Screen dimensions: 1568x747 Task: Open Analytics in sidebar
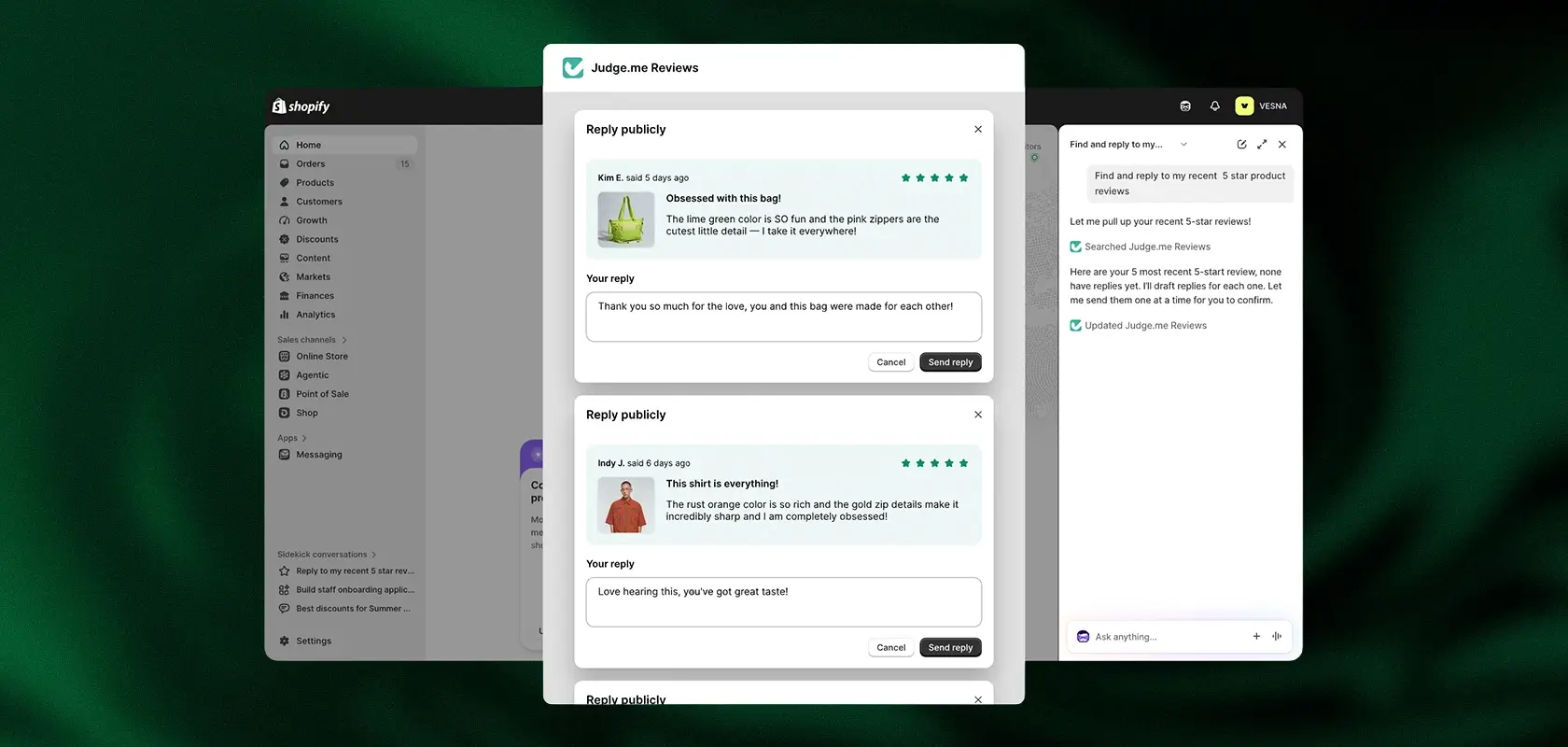coord(344,315)
